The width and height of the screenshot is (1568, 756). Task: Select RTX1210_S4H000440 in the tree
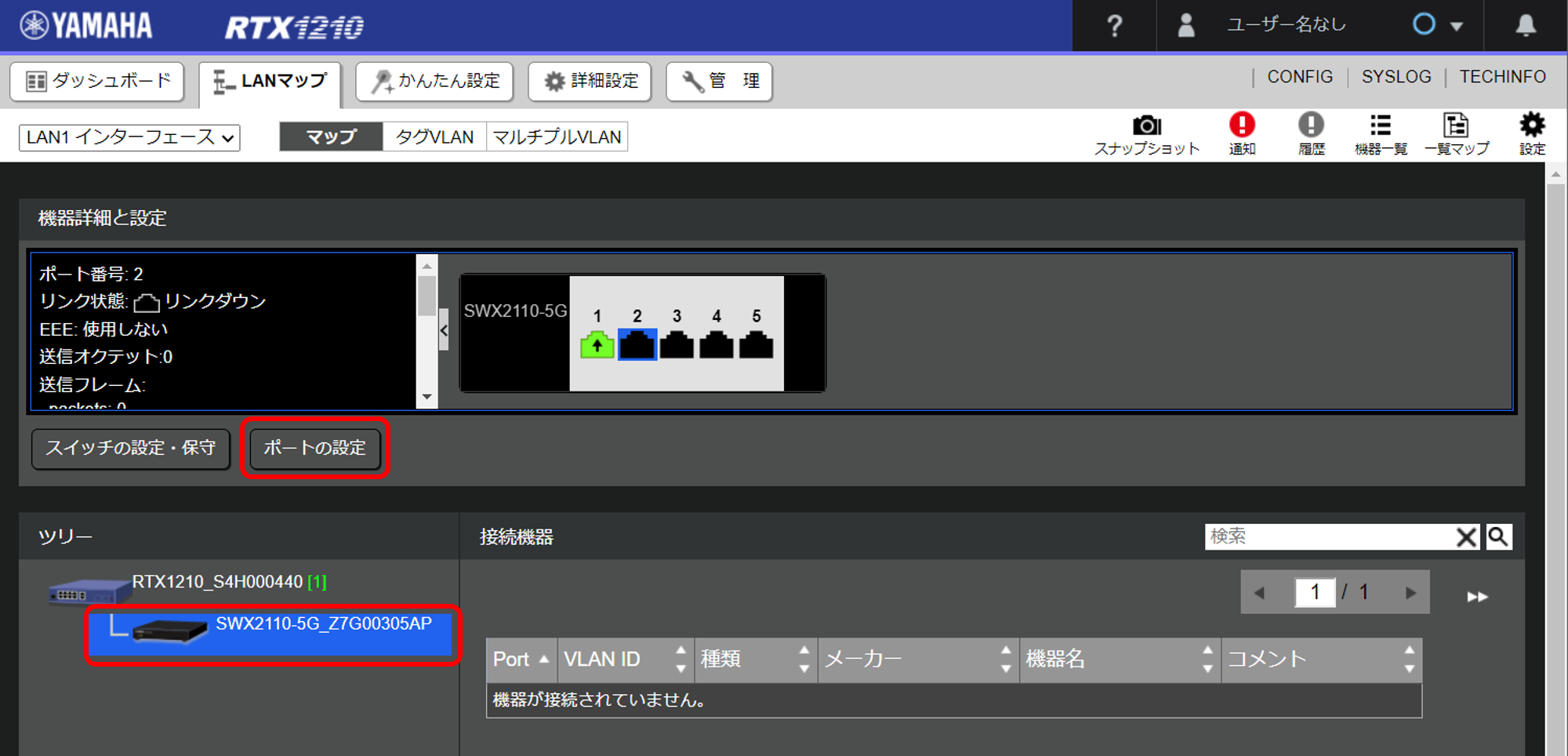217,582
